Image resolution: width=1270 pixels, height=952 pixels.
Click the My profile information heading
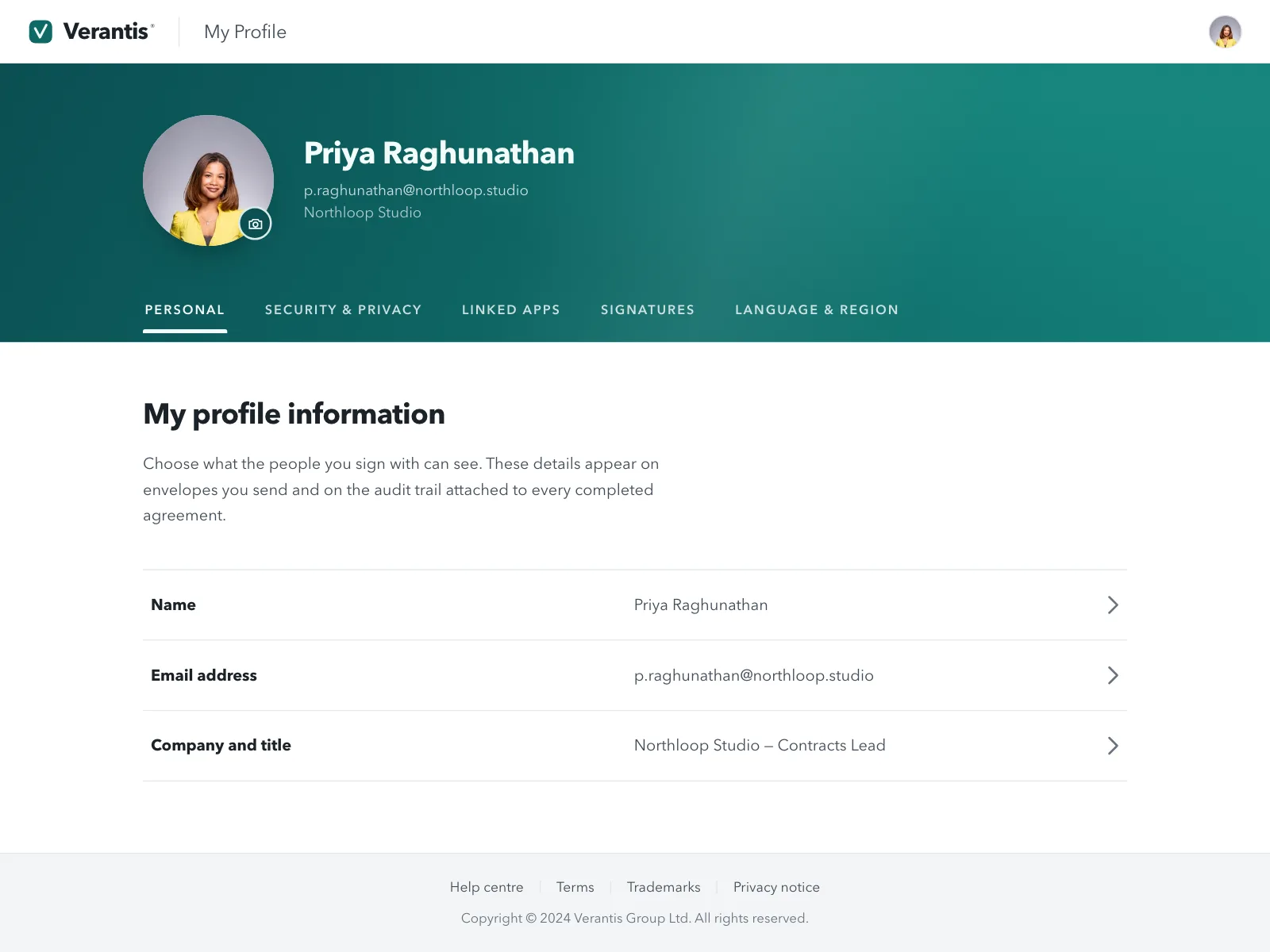click(x=294, y=414)
